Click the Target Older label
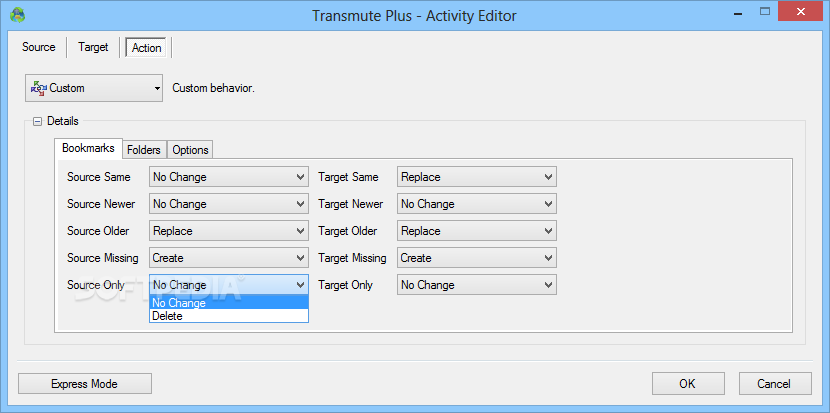 (348, 231)
